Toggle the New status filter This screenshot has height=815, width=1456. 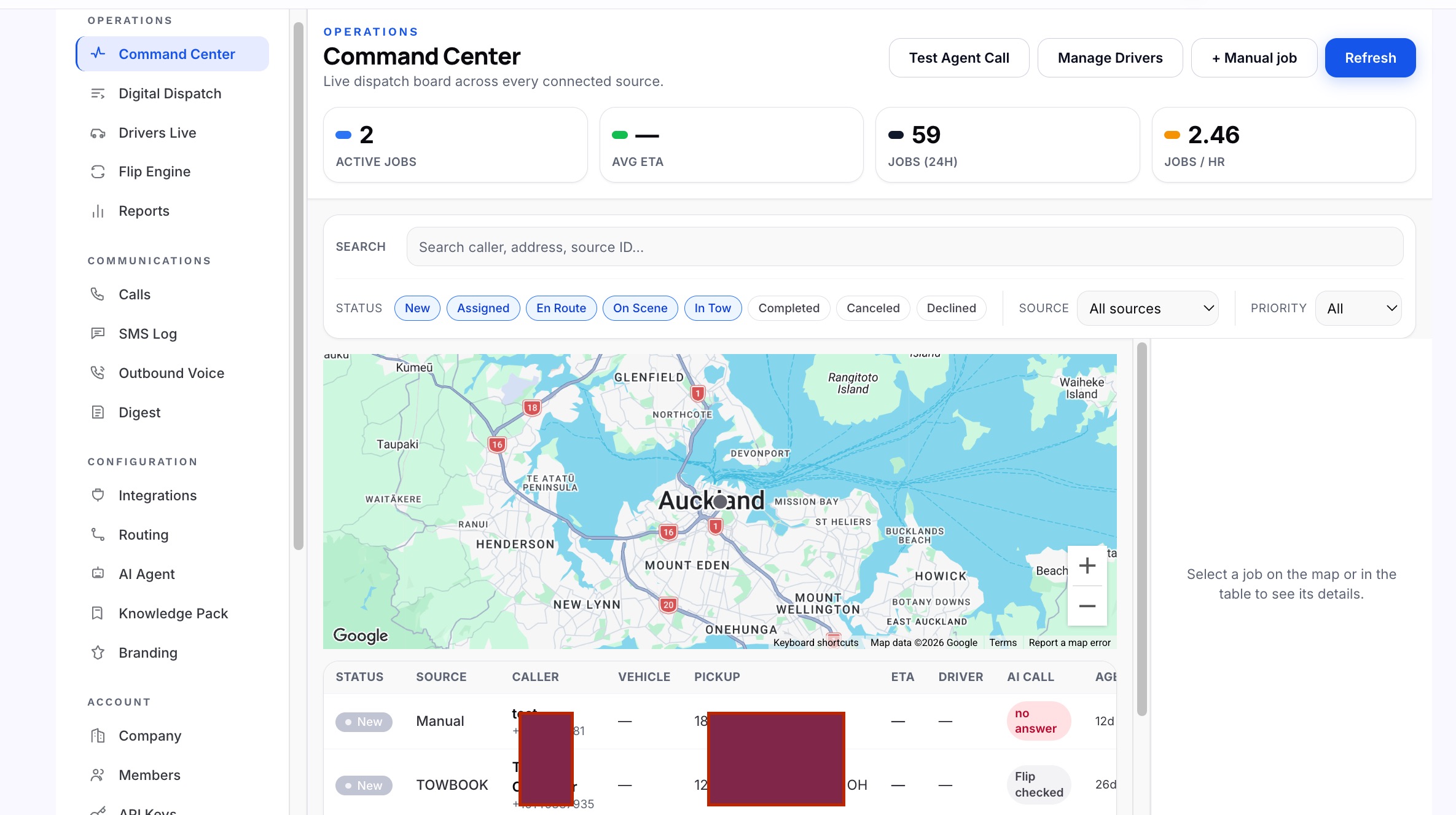[417, 308]
